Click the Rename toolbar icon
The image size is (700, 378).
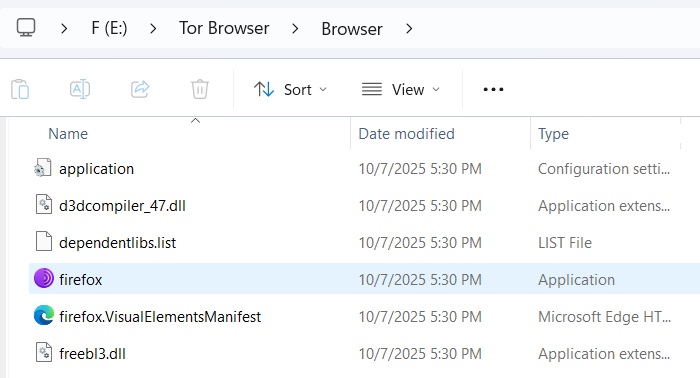tap(80, 89)
